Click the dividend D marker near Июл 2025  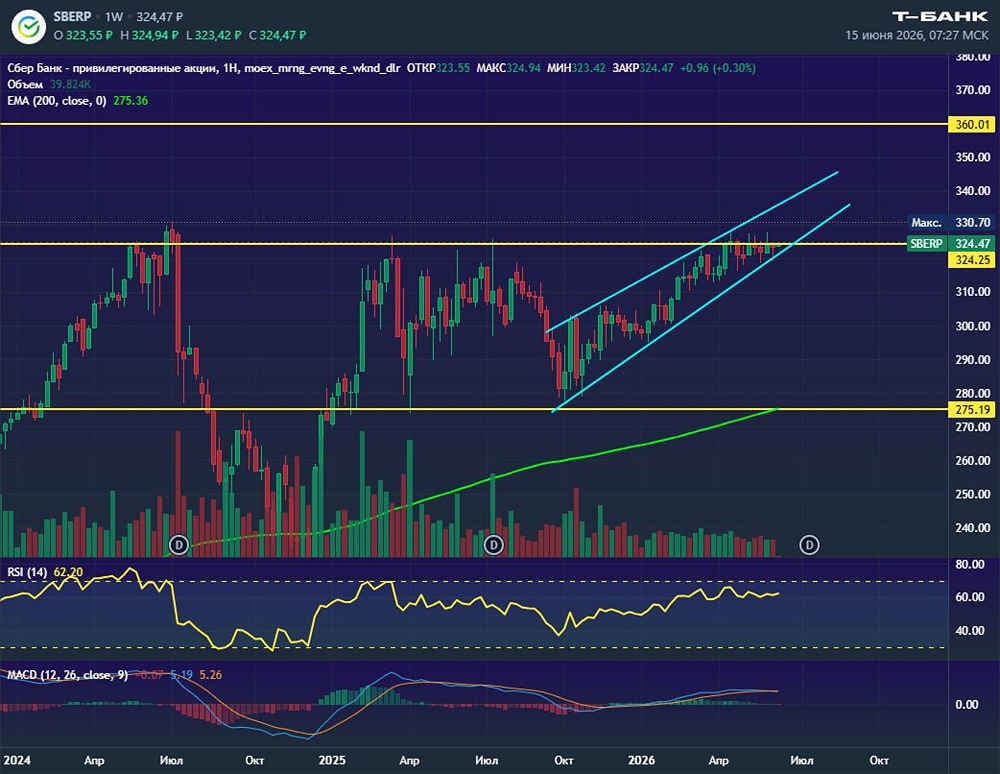coord(494,545)
